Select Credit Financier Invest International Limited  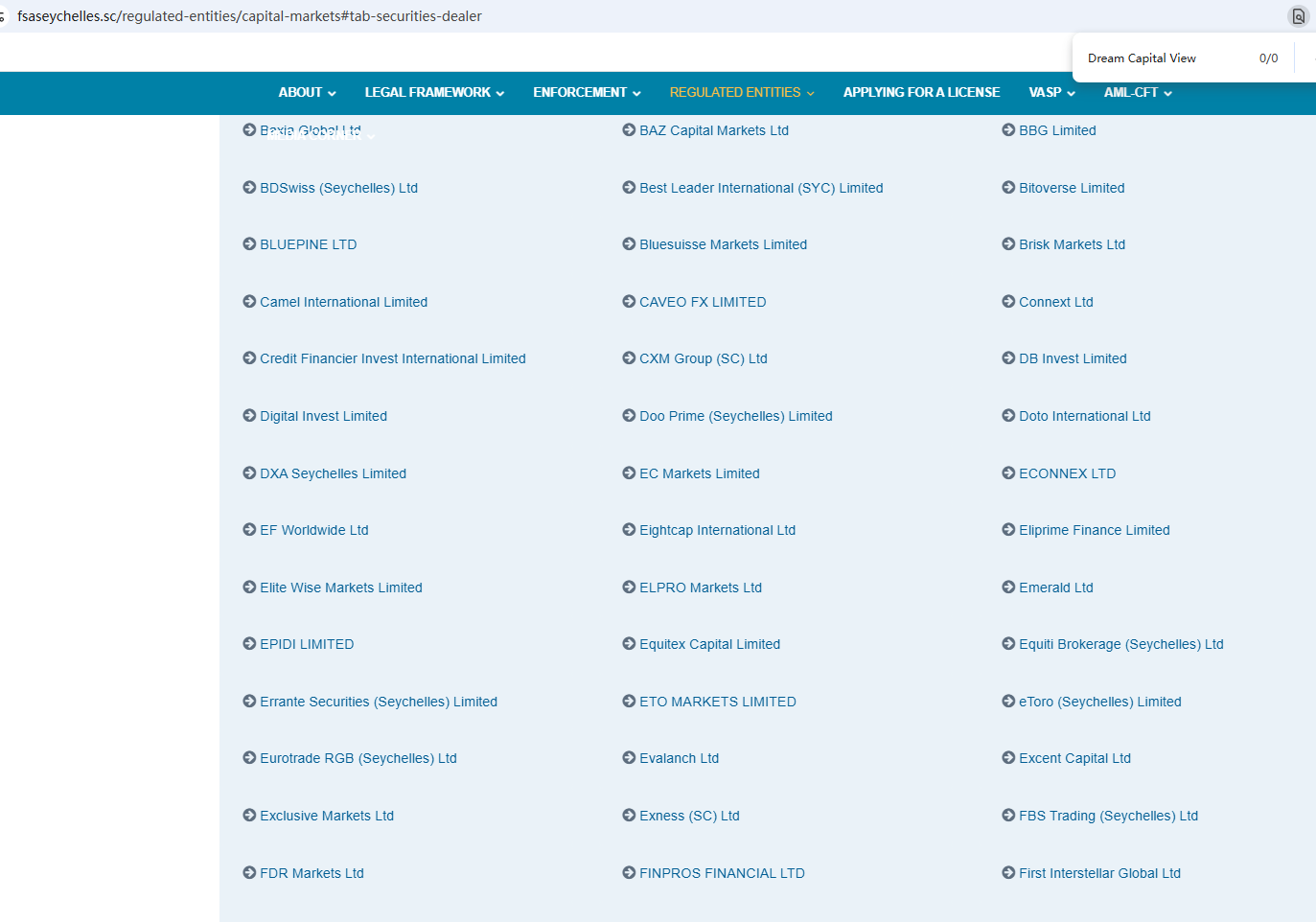click(x=393, y=358)
